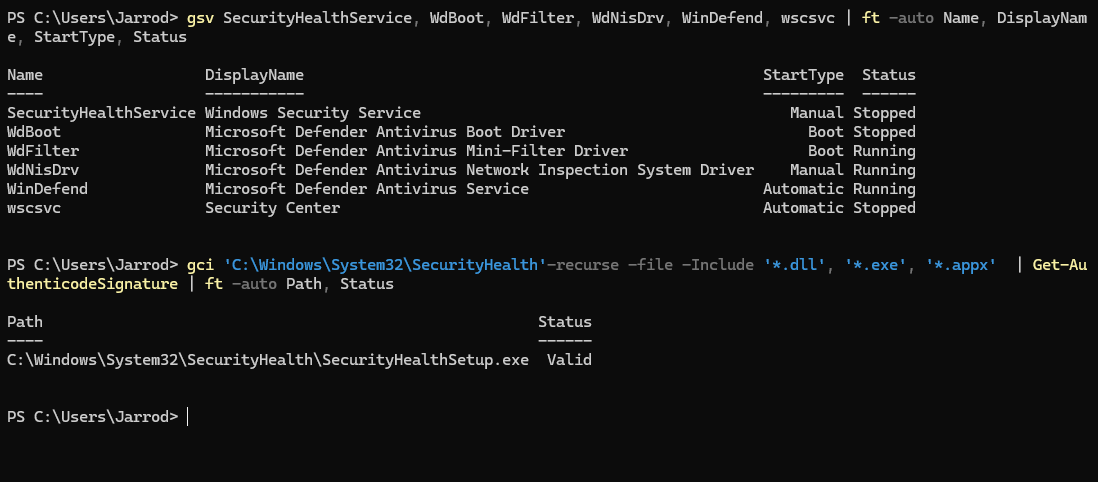
Task: Click the Status header of the services table
Action: 889,75
